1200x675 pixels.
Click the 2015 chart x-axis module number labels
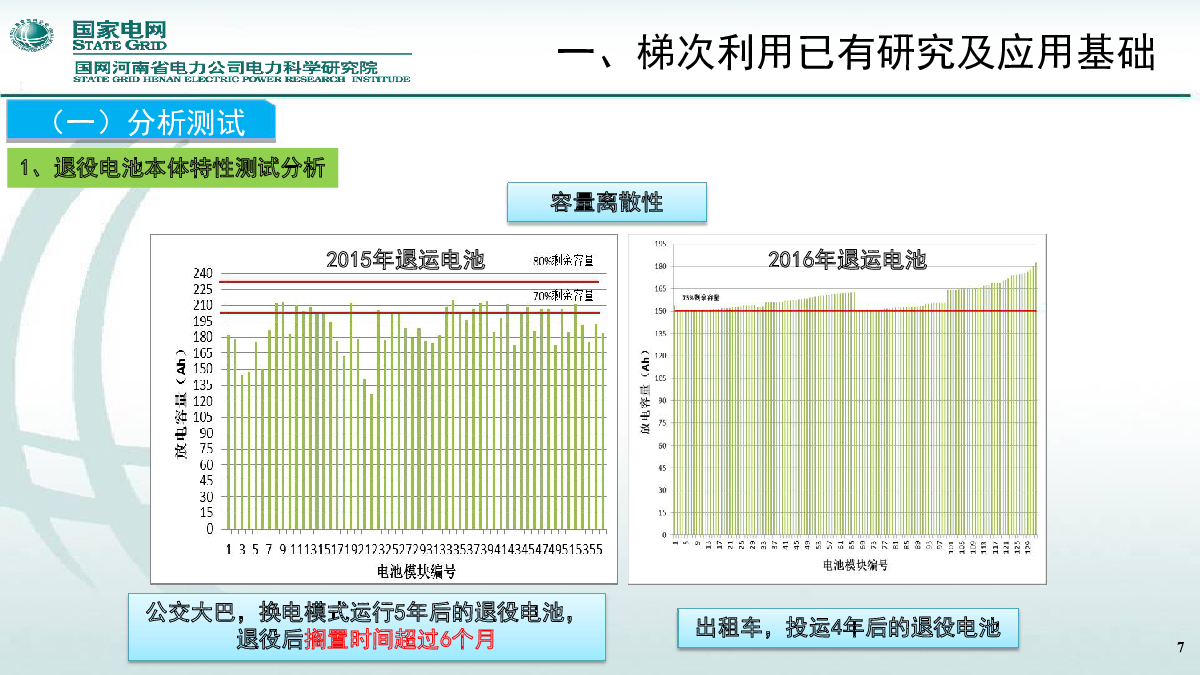click(x=414, y=549)
